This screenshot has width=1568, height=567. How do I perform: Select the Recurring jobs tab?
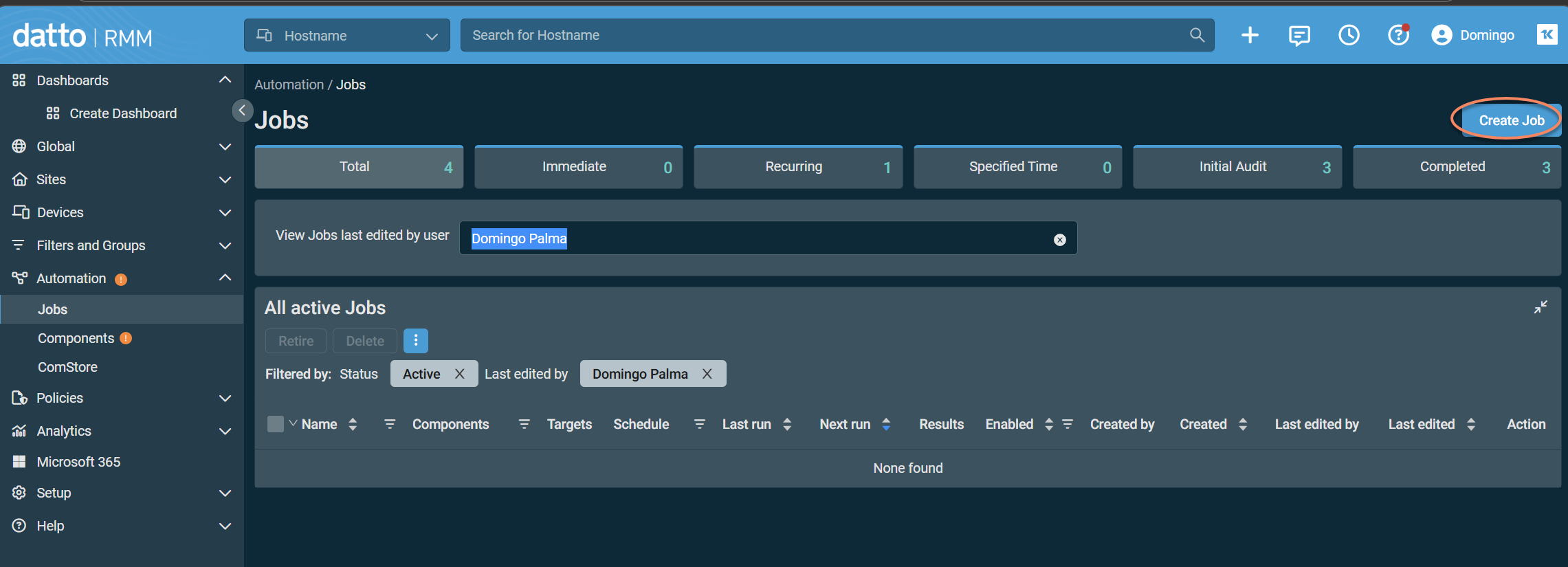tap(798, 167)
